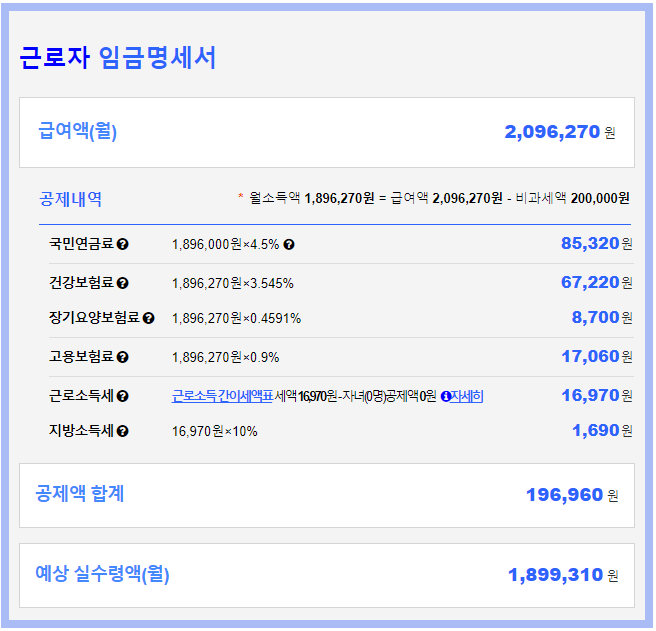This screenshot has width=656, height=631.
Task: Click help icon beside 국민연금료 label
Action: [123, 244]
